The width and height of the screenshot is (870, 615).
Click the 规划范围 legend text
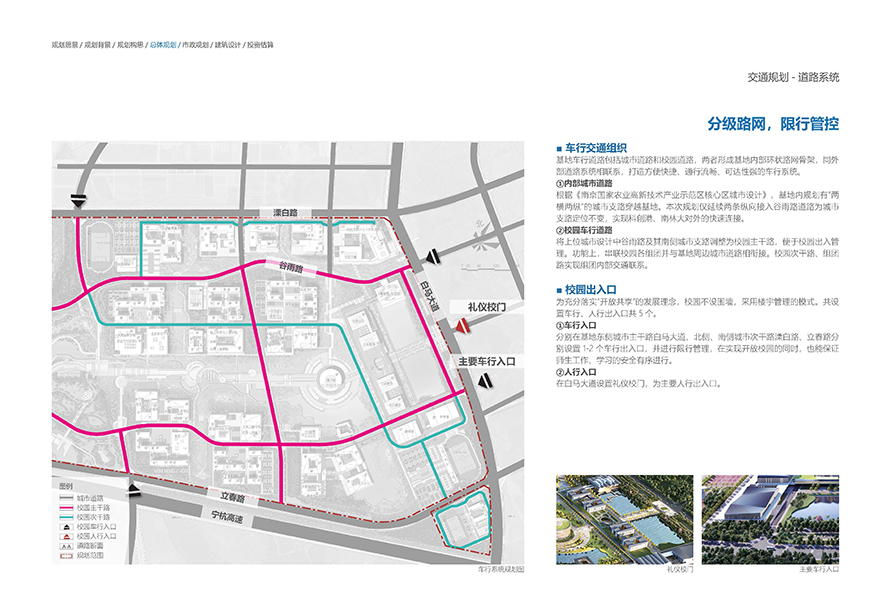[90, 555]
